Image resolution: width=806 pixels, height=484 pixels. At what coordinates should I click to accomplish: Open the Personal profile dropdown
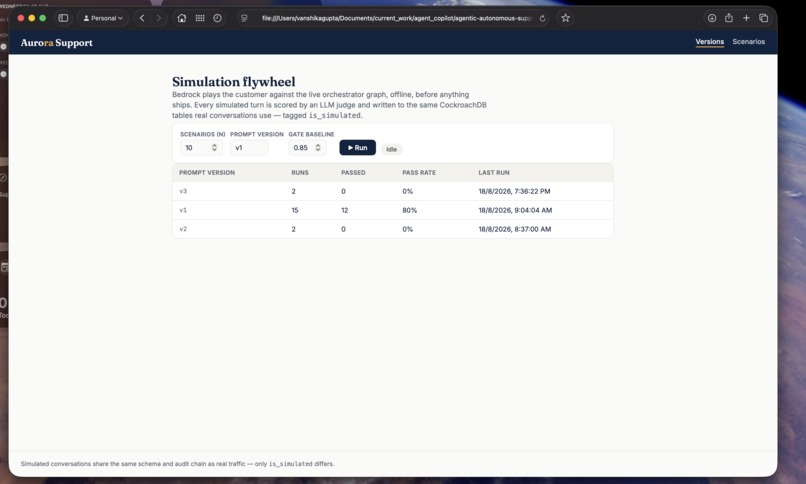pos(103,18)
